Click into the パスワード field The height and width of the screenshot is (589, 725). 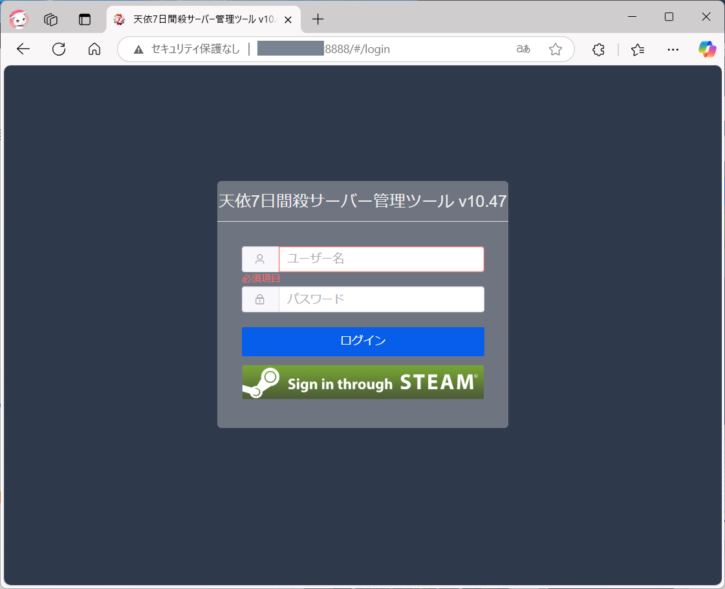[381, 299]
